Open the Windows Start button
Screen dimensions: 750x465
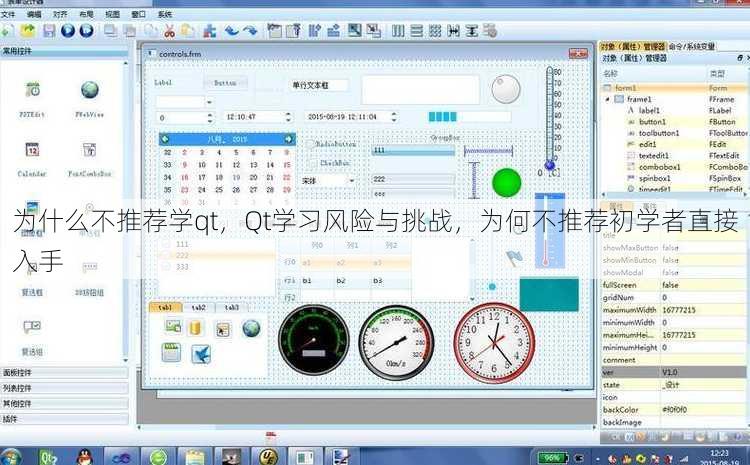(11, 457)
